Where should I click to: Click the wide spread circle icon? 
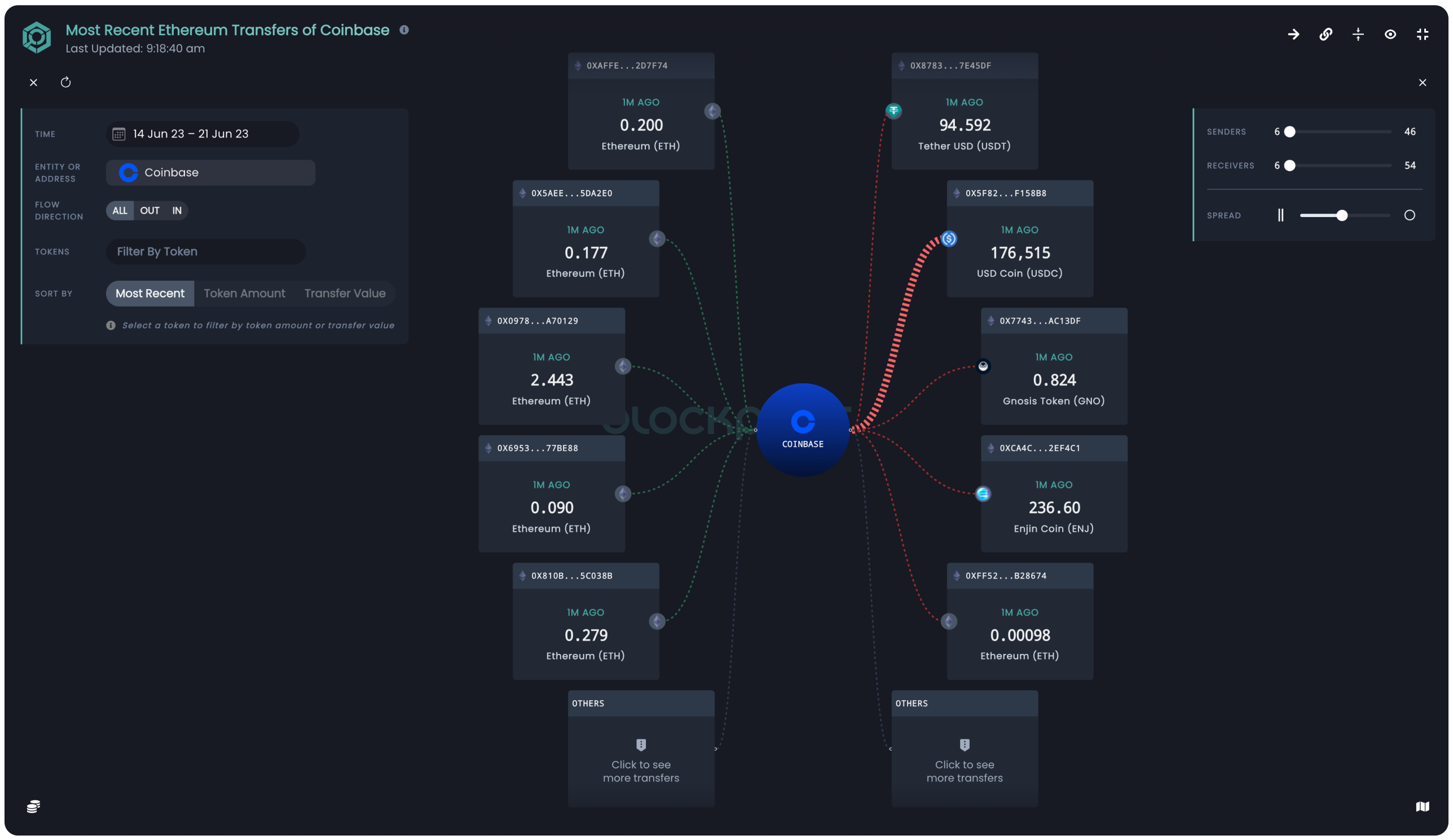click(1410, 215)
